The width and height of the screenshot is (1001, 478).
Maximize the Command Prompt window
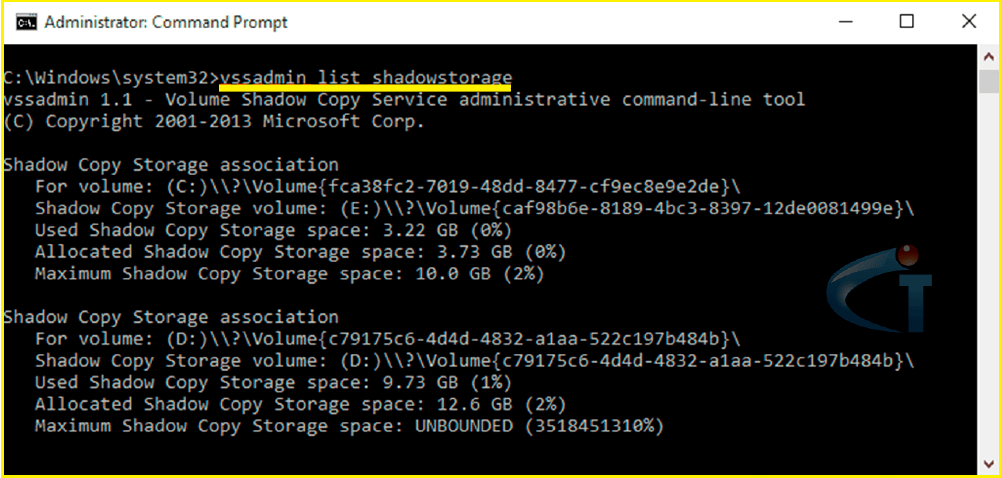pos(907,22)
